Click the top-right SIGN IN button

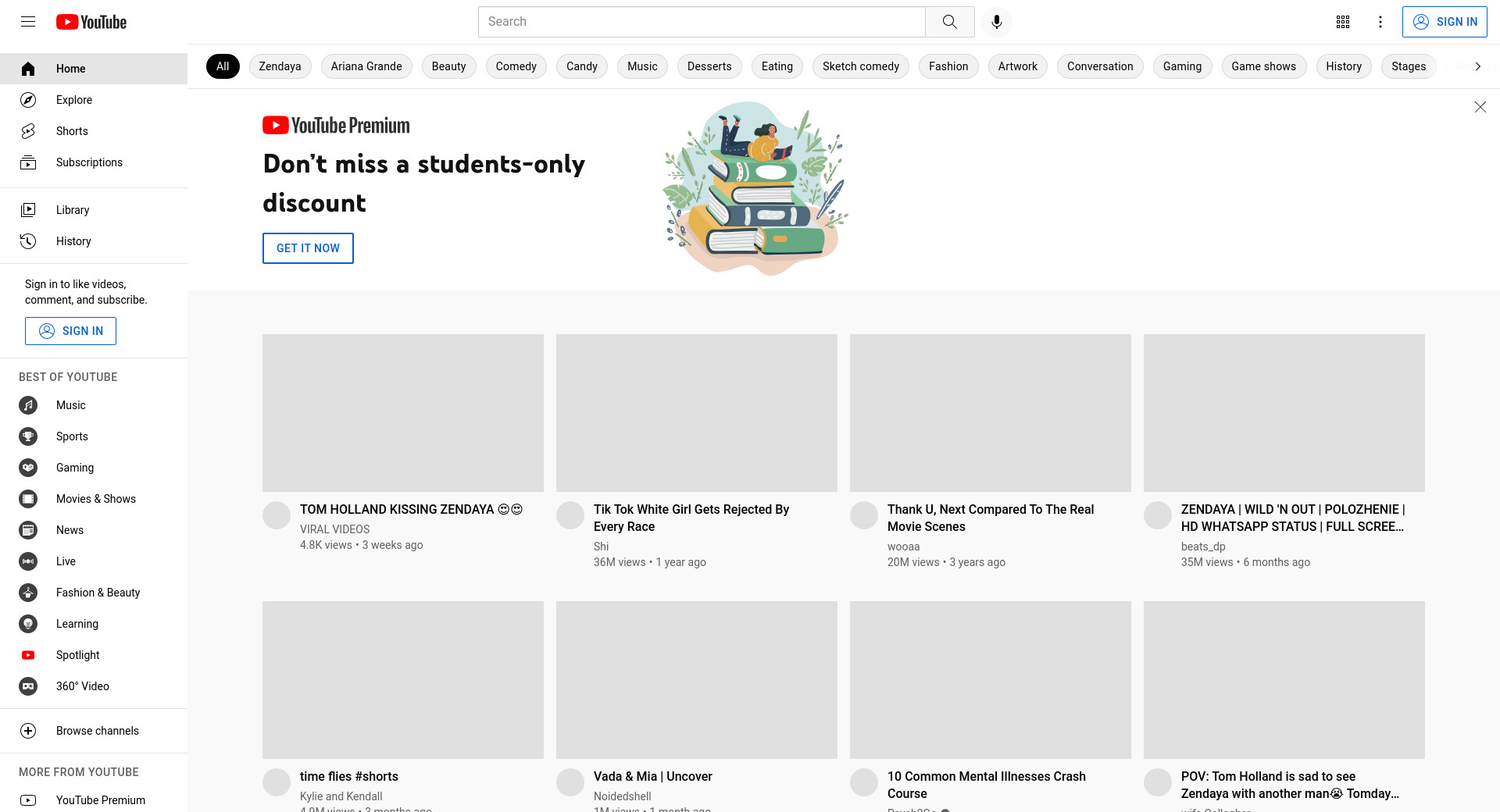pos(1445,22)
